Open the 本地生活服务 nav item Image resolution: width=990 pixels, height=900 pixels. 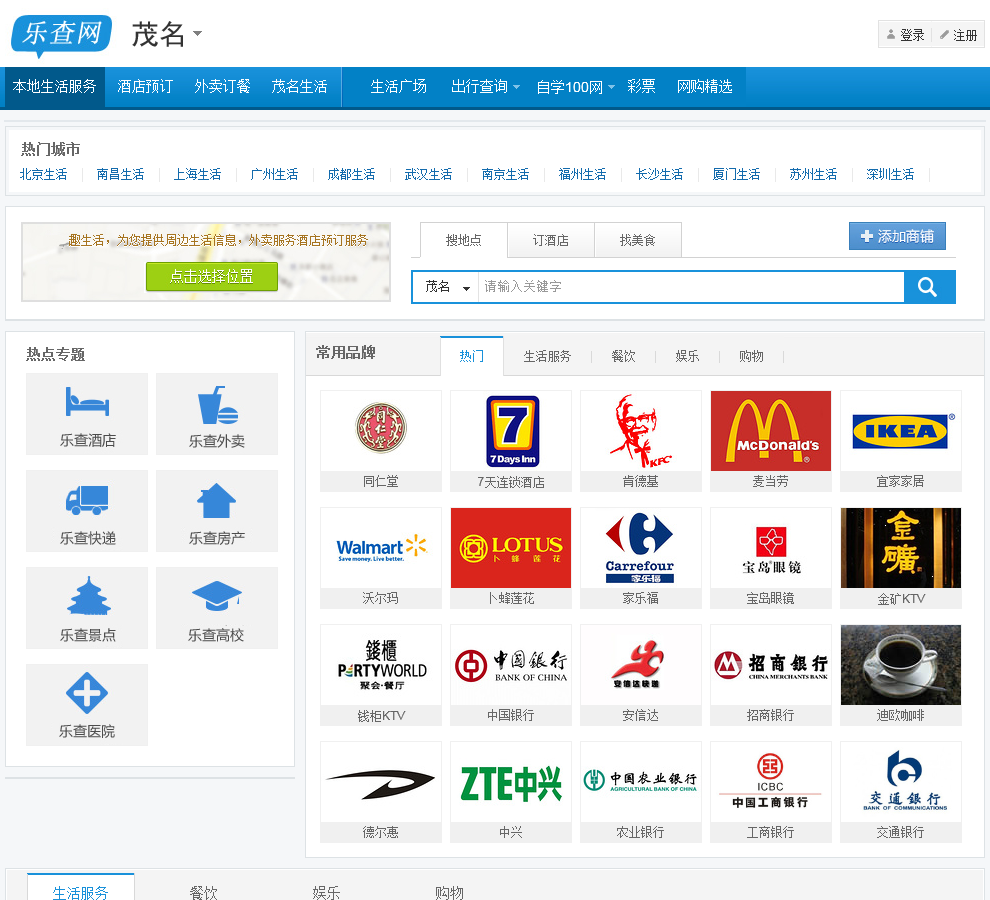pos(54,87)
